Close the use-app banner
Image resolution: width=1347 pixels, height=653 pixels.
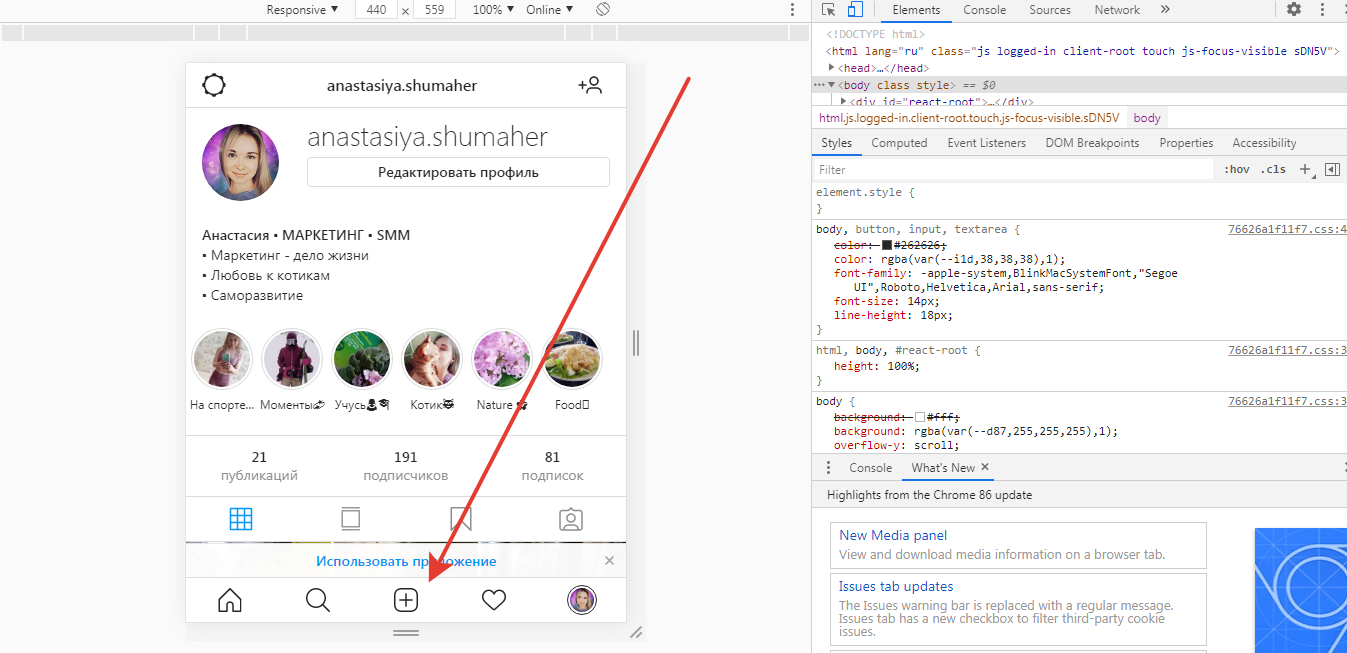(610, 560)
